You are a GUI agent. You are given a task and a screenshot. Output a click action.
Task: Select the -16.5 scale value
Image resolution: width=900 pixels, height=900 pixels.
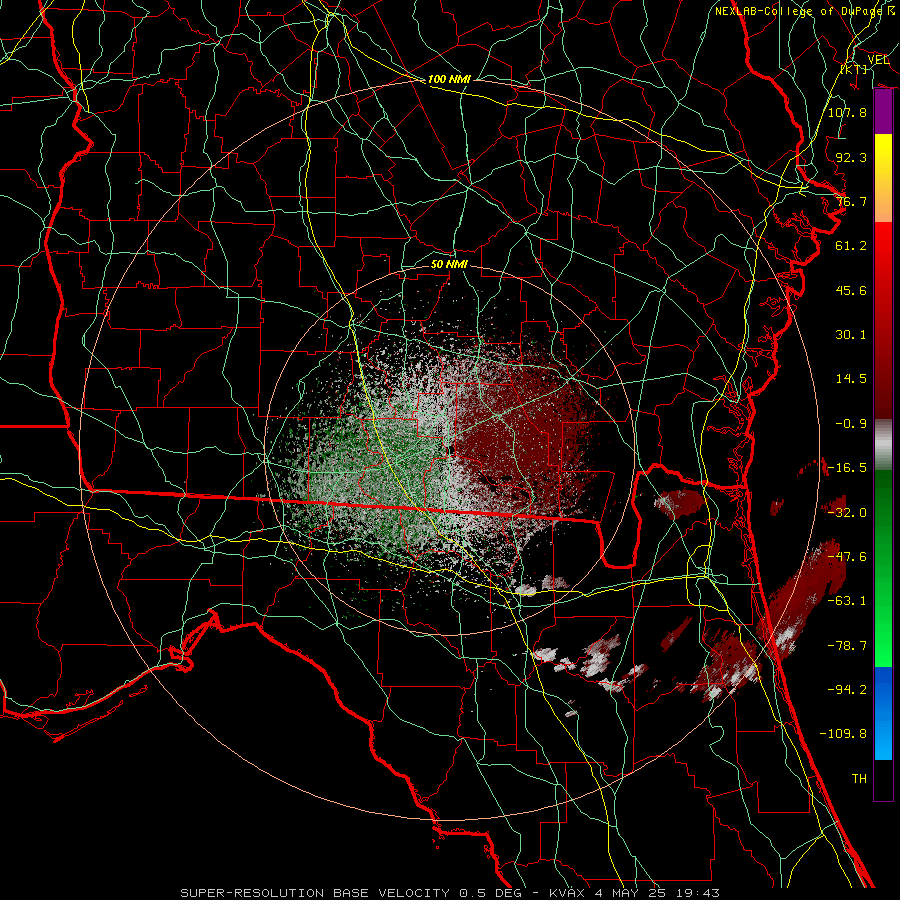point(847,468)
